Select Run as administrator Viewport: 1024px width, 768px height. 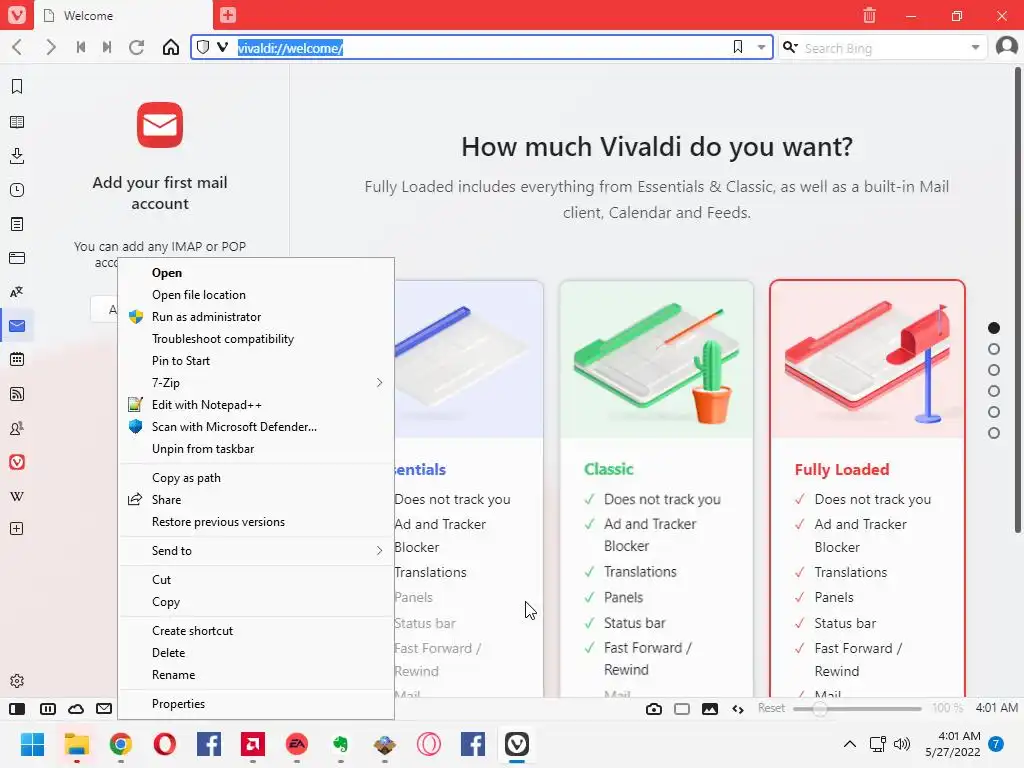pos(256,317)
